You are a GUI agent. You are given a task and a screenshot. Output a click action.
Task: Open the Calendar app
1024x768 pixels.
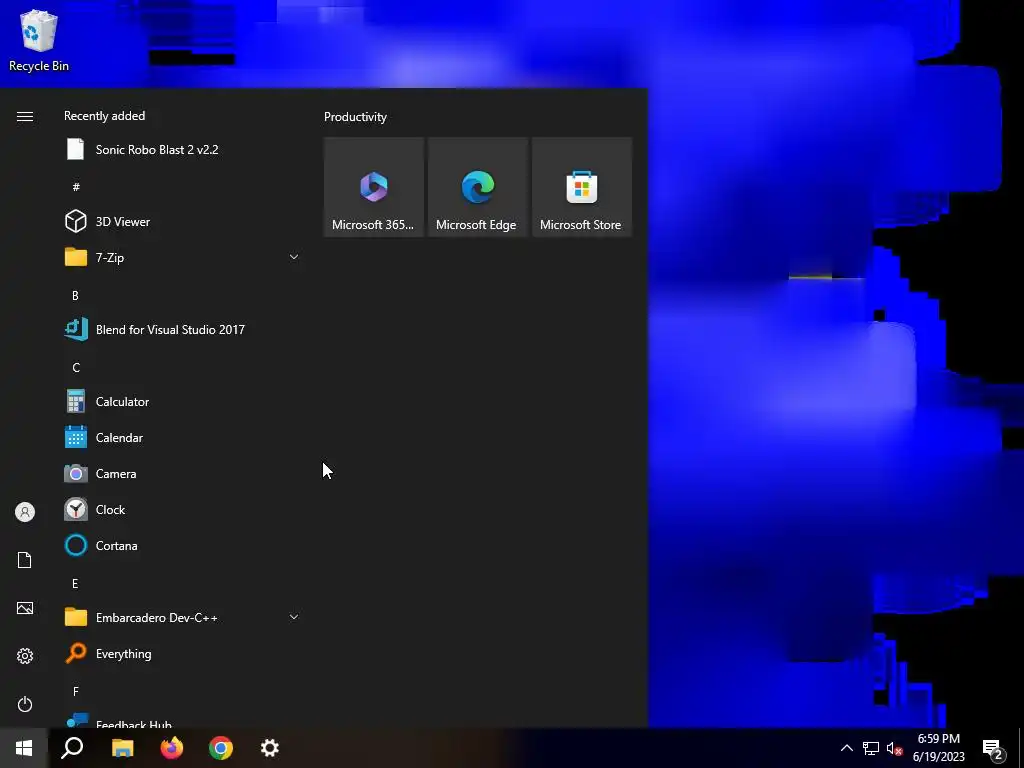183,438
